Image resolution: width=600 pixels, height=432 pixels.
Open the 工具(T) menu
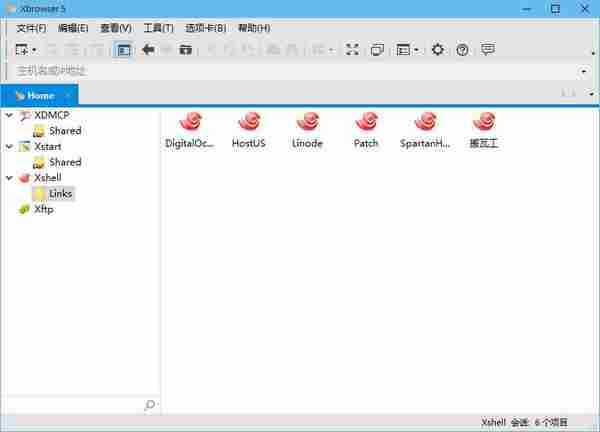[158, 28]
